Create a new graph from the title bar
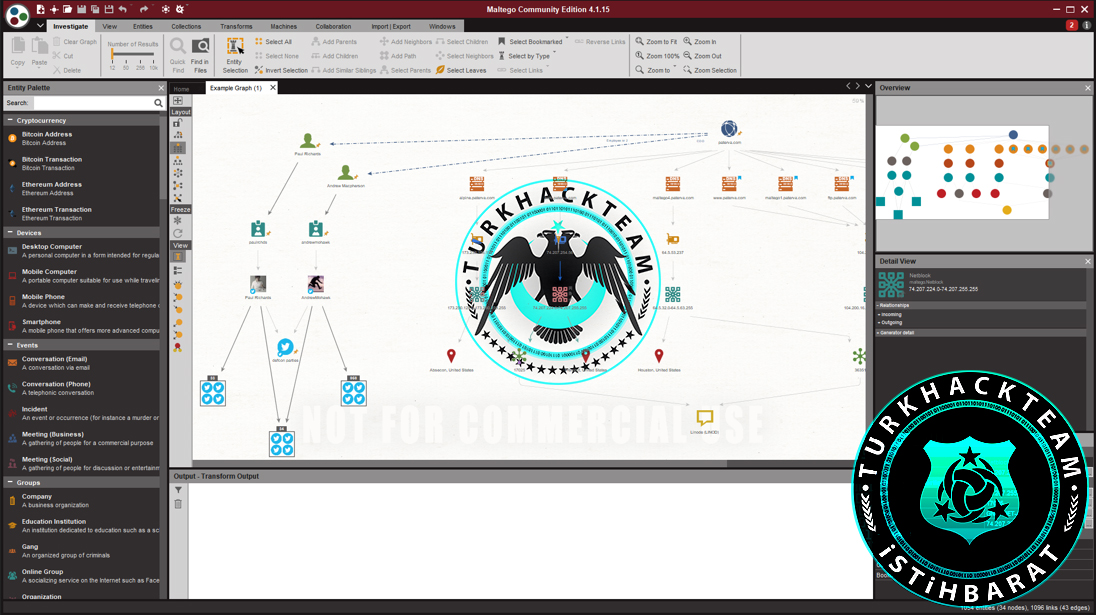 (41, 9)
